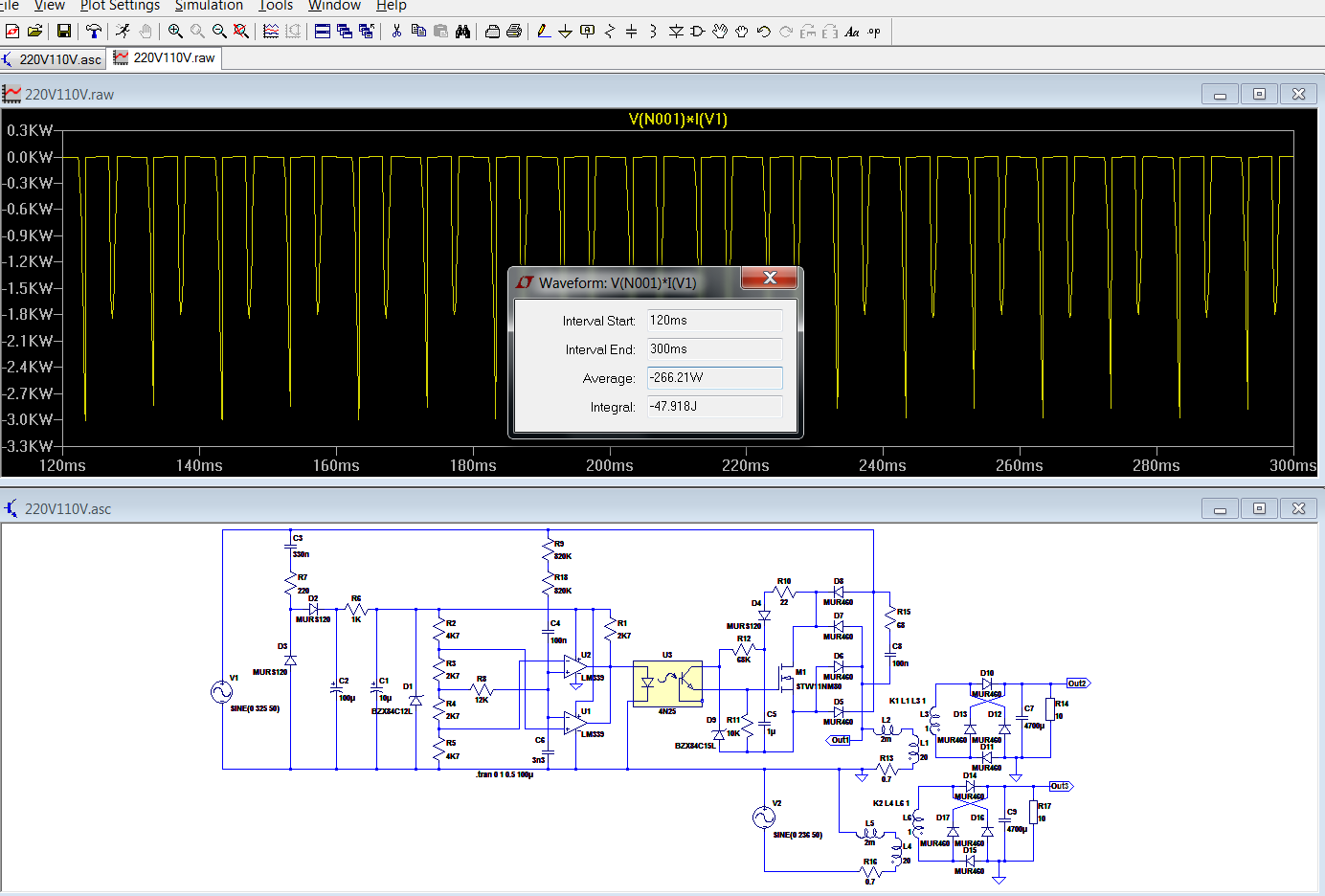Screen dimensions: 1325x896
Task: Click the V1 sine voltage source symbol
Action: pyautogui.click(x=222, y=692)
